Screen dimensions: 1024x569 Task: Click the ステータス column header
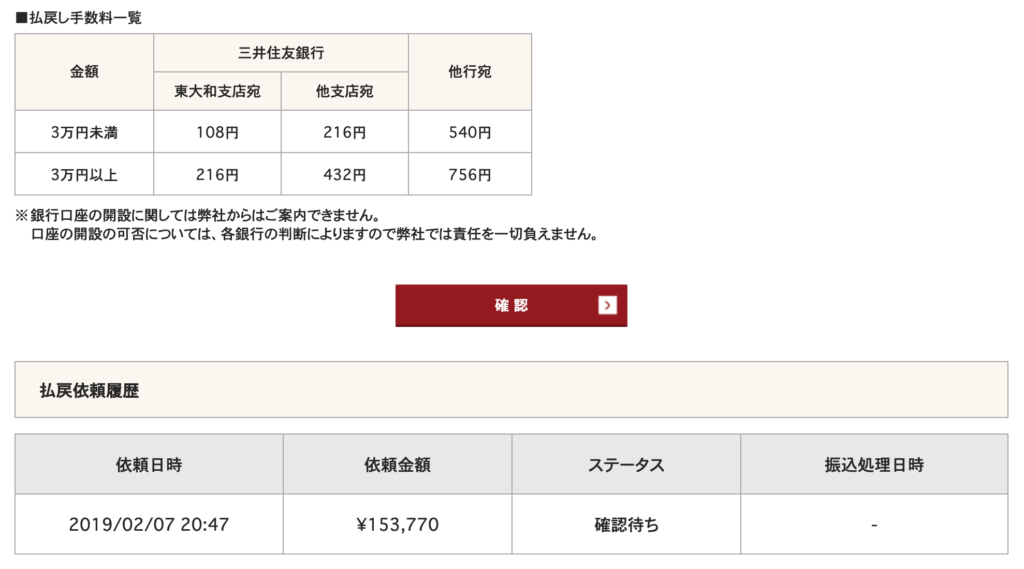click(x=626, y=464)
